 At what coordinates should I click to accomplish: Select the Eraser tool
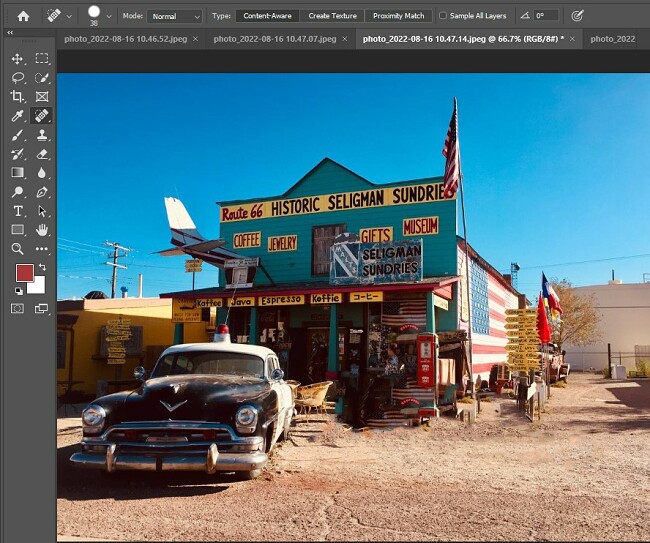[41, 154]
